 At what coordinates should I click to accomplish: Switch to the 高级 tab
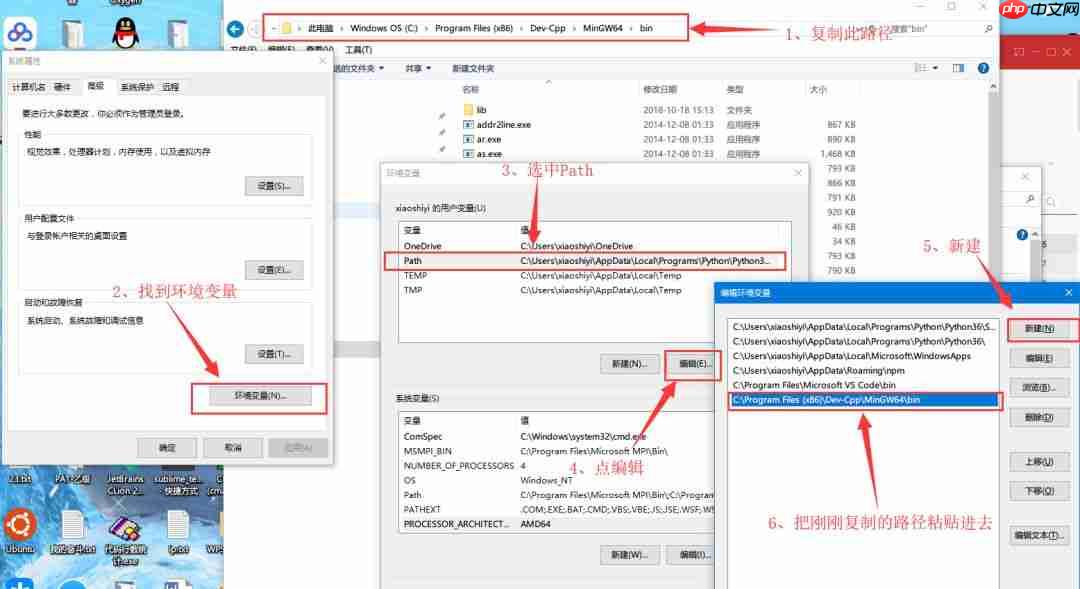tap(96, 86)
